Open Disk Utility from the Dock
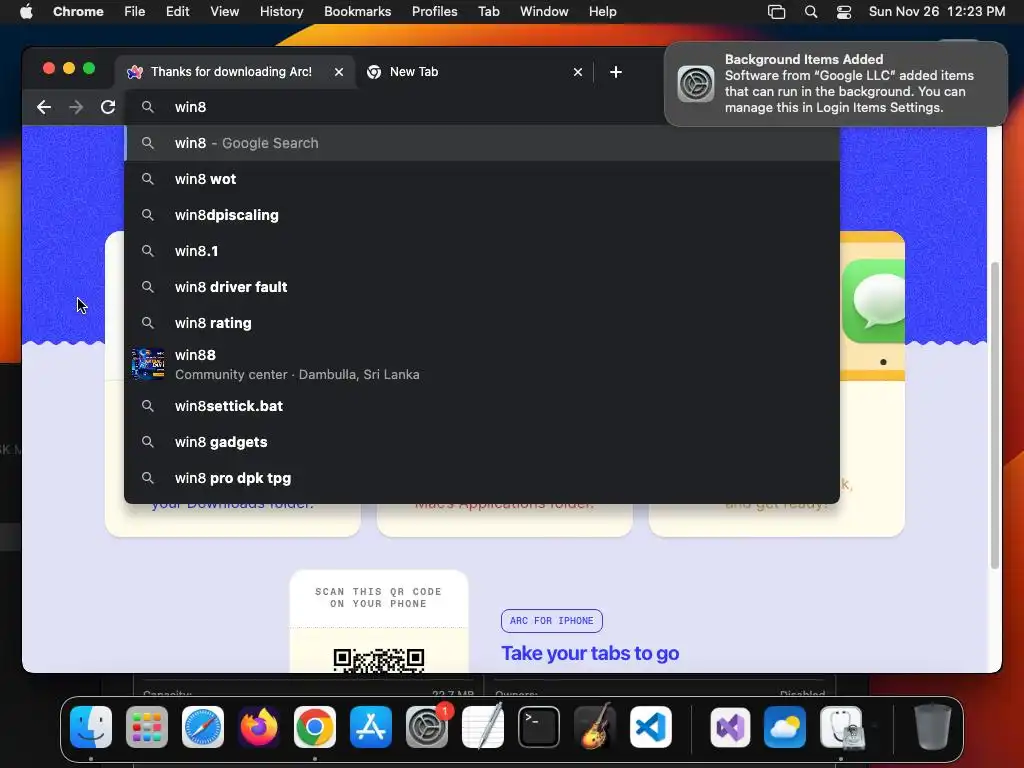Viewport: 1024px width, 768px height. (842, 727)
